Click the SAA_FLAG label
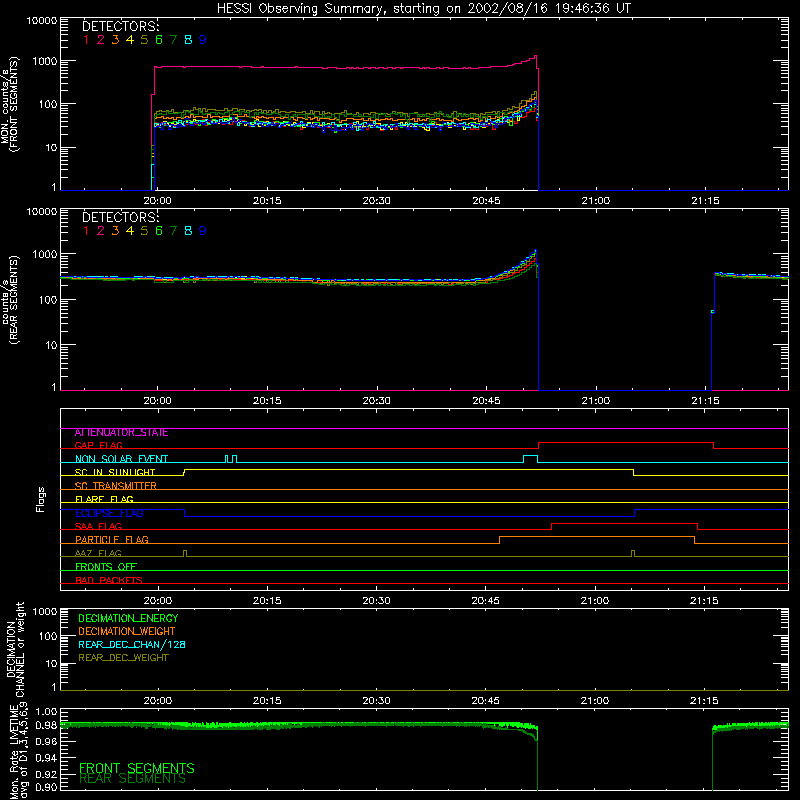This screenshot has height=800, width=800. click(x=98, y=526)
